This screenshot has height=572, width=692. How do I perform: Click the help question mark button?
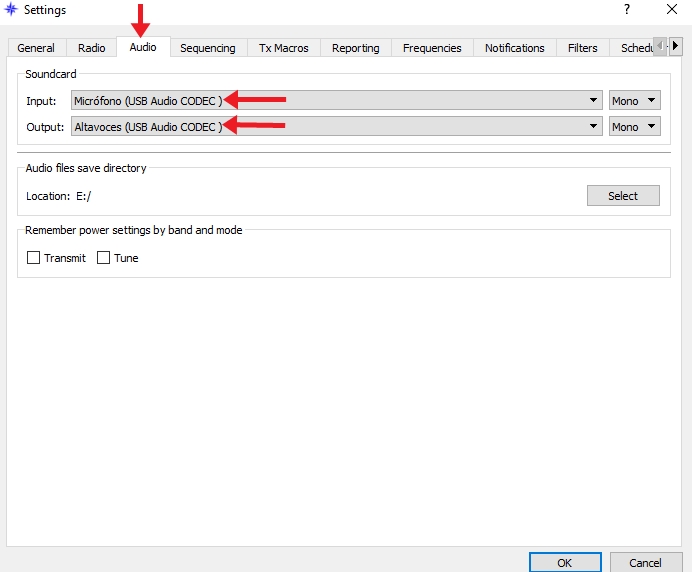(627, 10)
